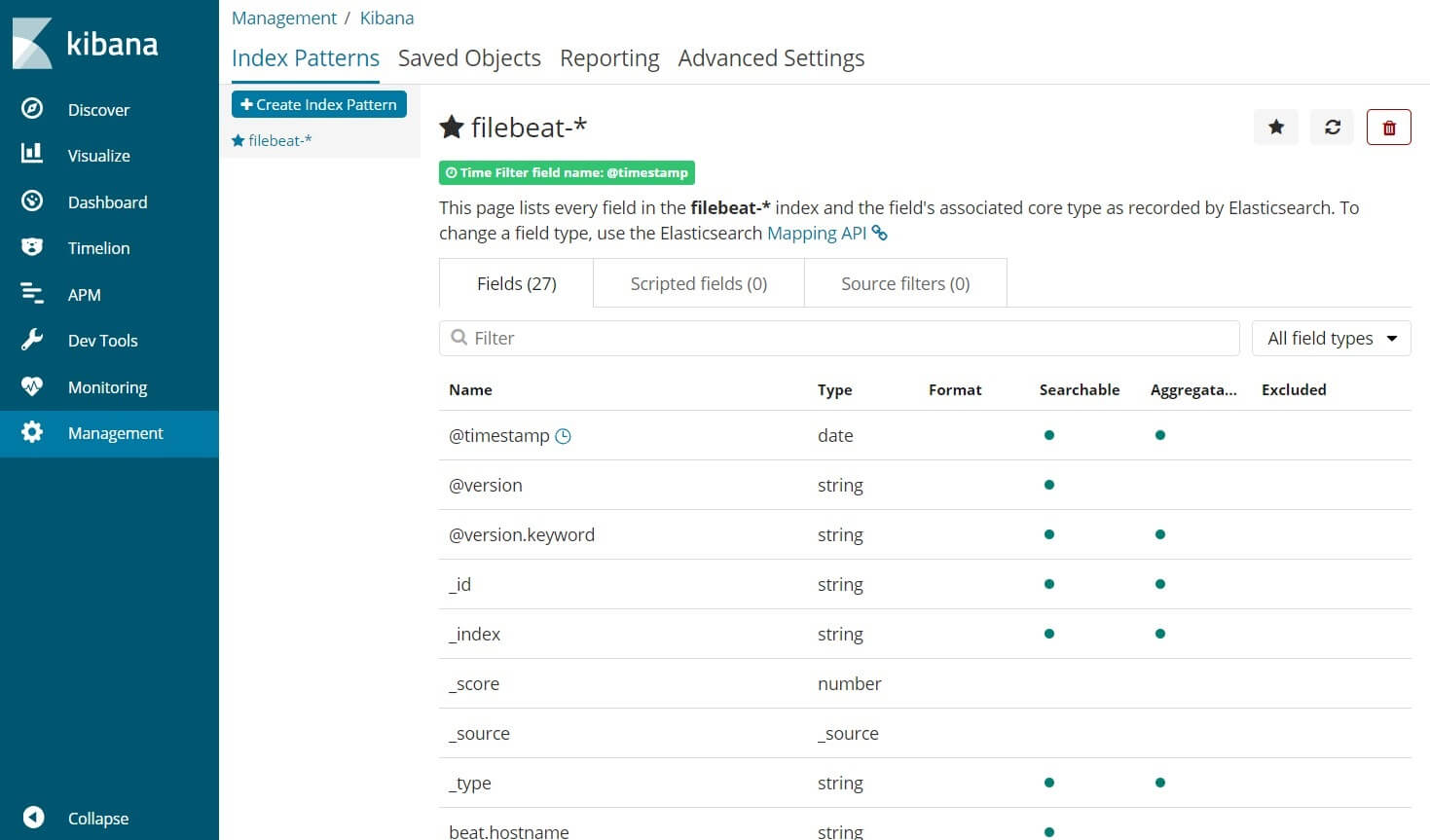This screenshot has width=1430, height=840.
Task: Open Monitoring heartbeat icon
Action: [32, 385]
